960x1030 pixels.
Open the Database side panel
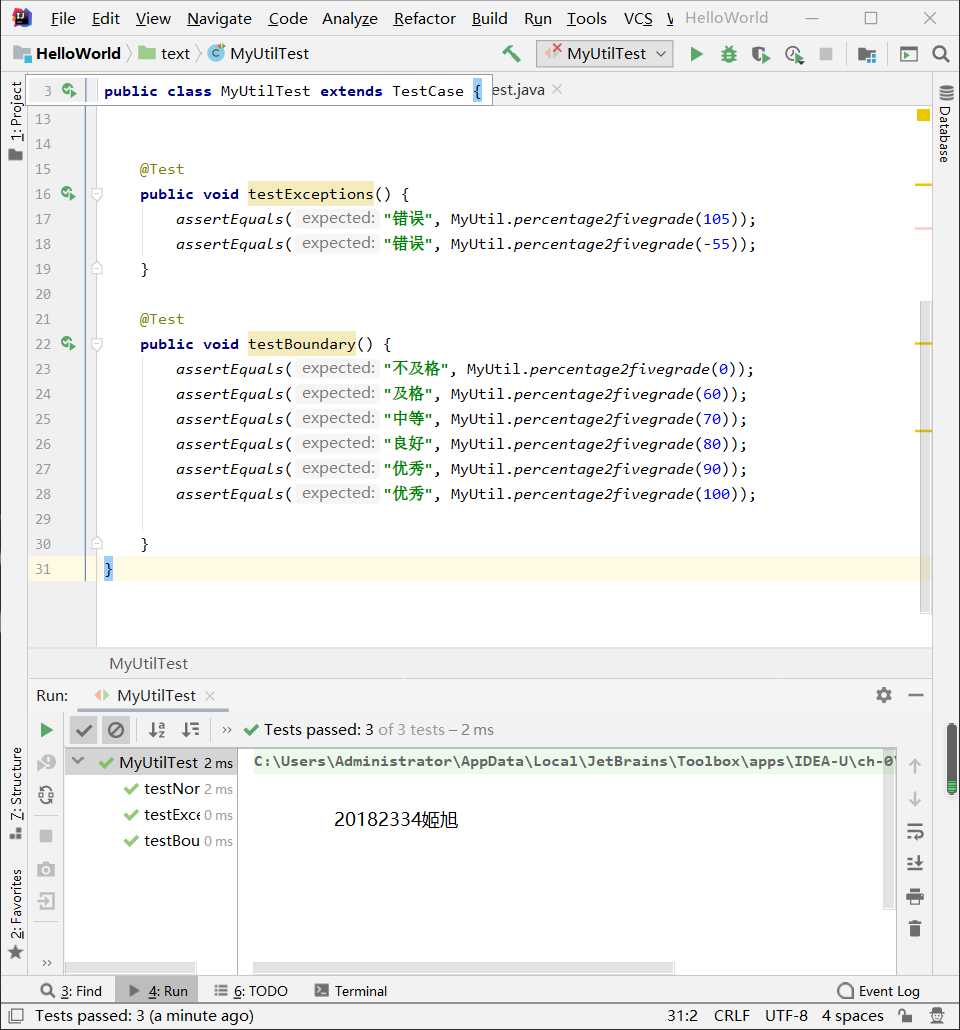pyautogui.click(x=945, y=124)
